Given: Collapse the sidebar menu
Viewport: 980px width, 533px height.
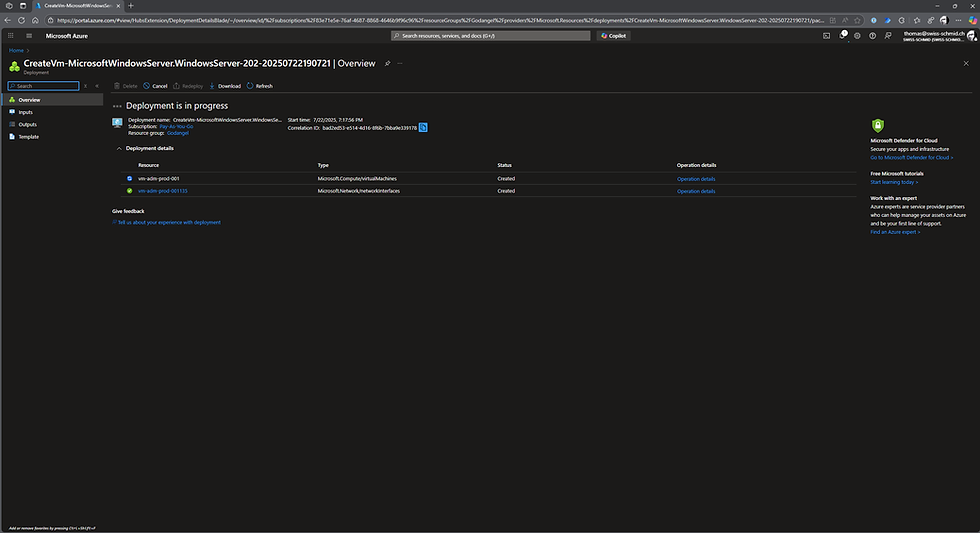Looking at the screenshot, I should [97, 86].
